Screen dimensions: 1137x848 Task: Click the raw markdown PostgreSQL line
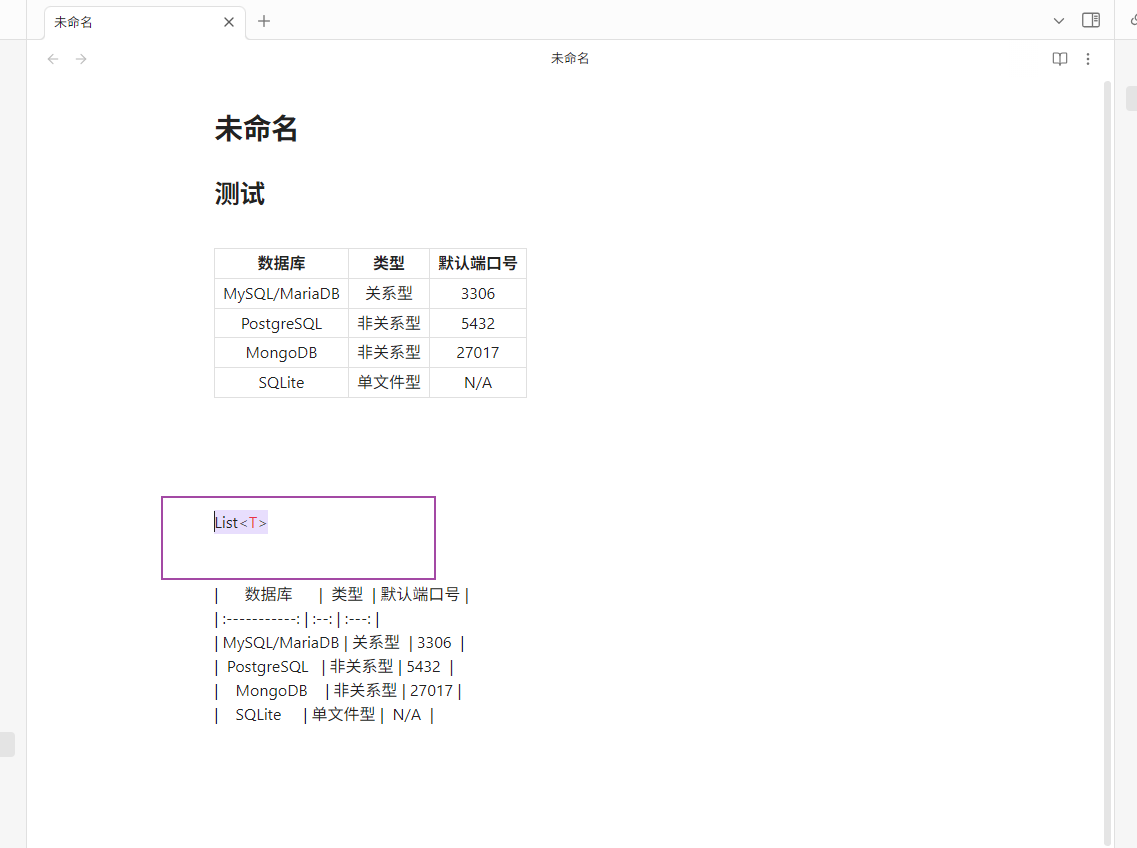pyautogui.click(x=334, y=667)
